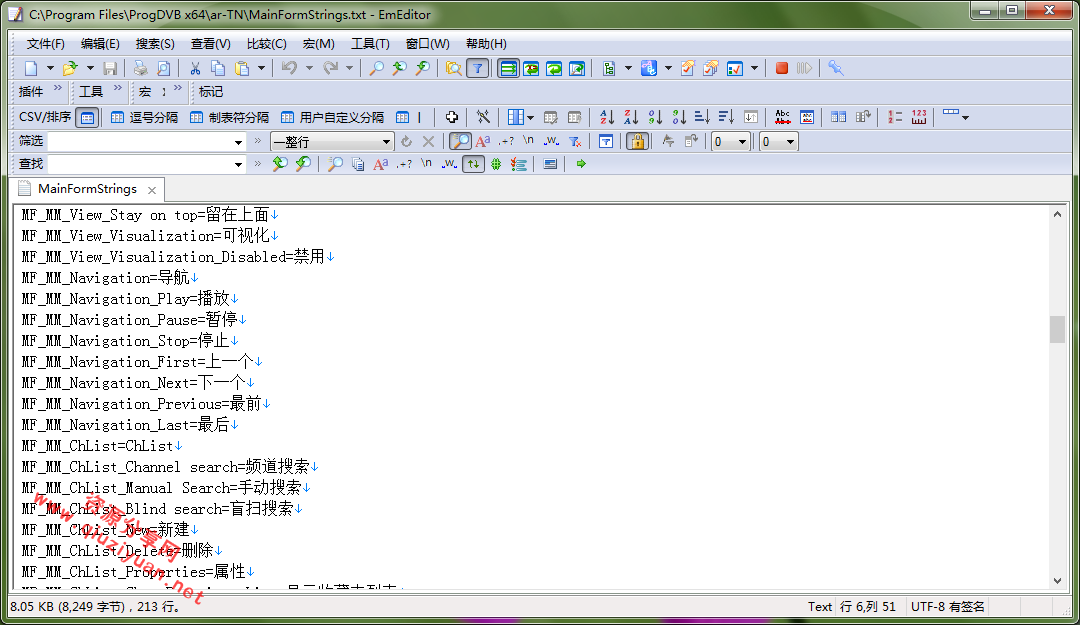Click the Open file folder icon
The width and height of the screenshot is (1080, 625).
pos(70,68)
